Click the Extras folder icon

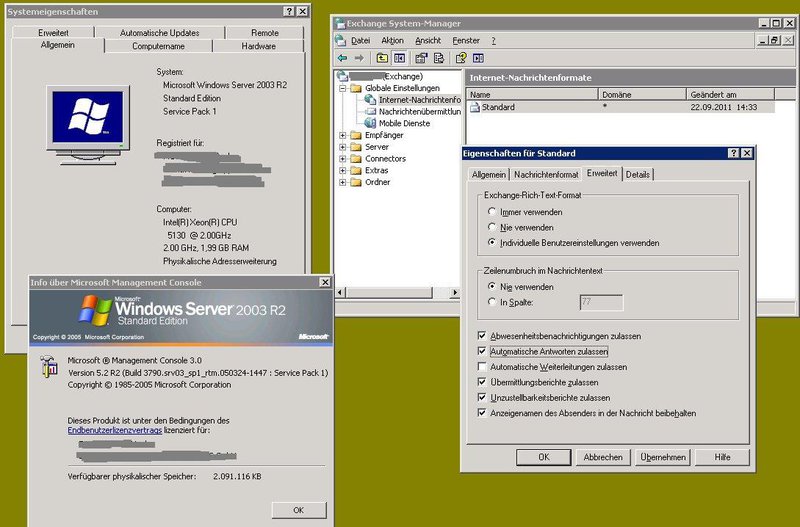(356, 170)
